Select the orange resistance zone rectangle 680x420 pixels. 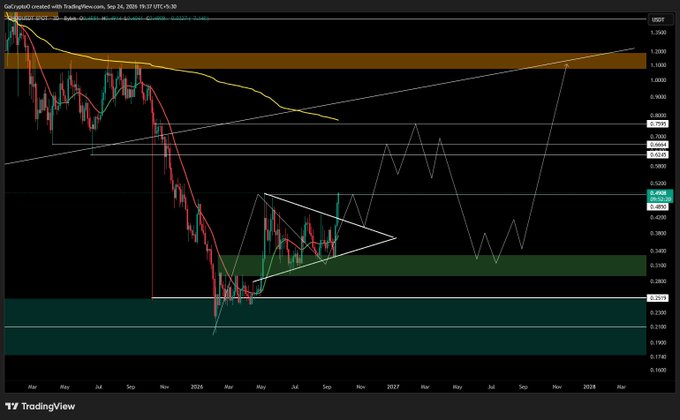click(x=325, y=61)
